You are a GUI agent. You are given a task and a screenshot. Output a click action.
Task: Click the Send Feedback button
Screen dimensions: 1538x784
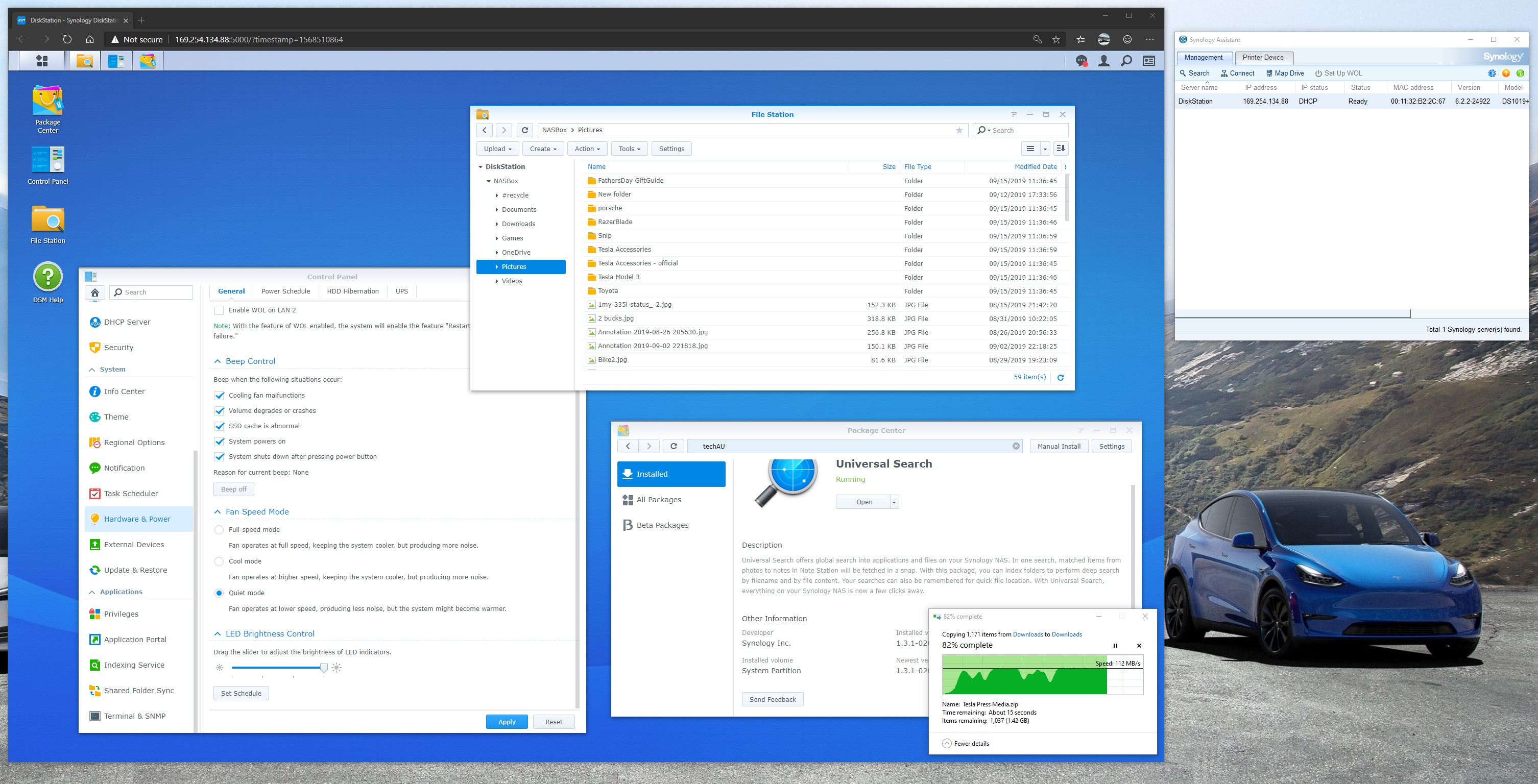point(772,699)
